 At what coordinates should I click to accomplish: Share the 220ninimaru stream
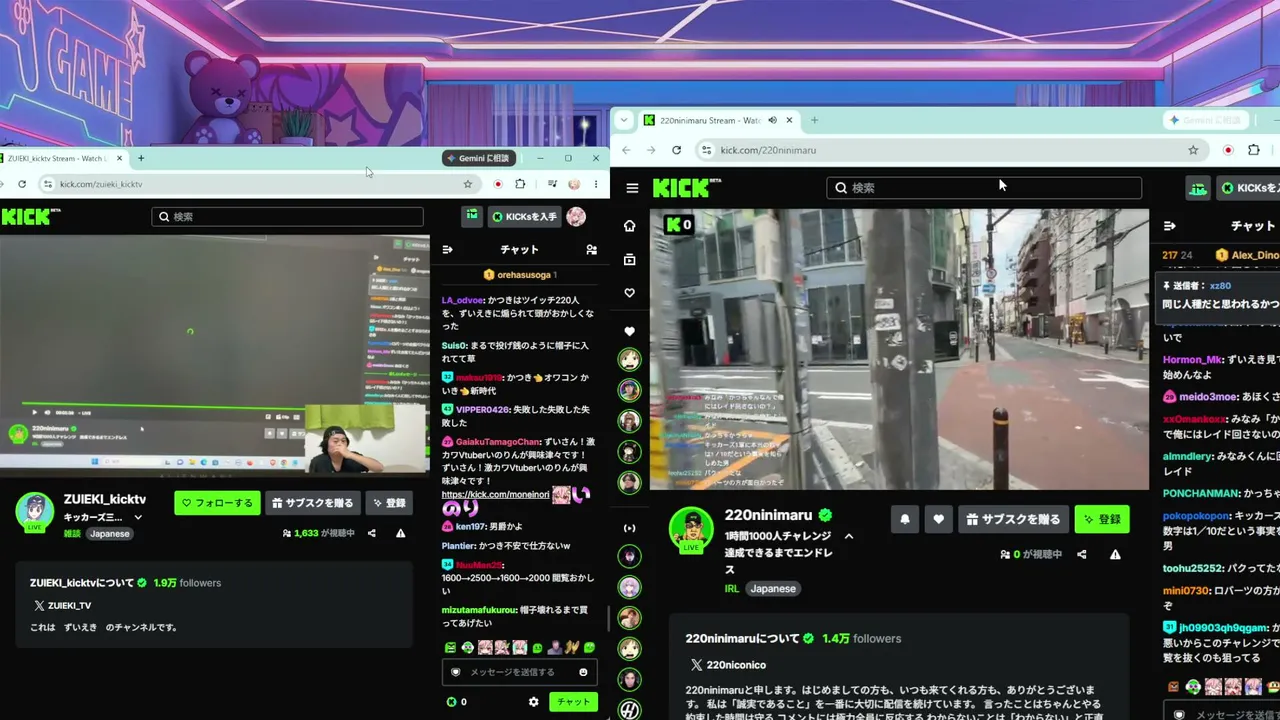coord(1081,554)
